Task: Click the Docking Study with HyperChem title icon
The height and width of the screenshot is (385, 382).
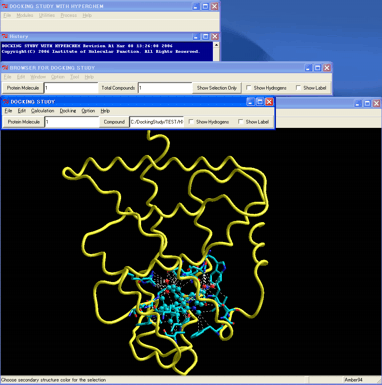Action: coord(5,6)
